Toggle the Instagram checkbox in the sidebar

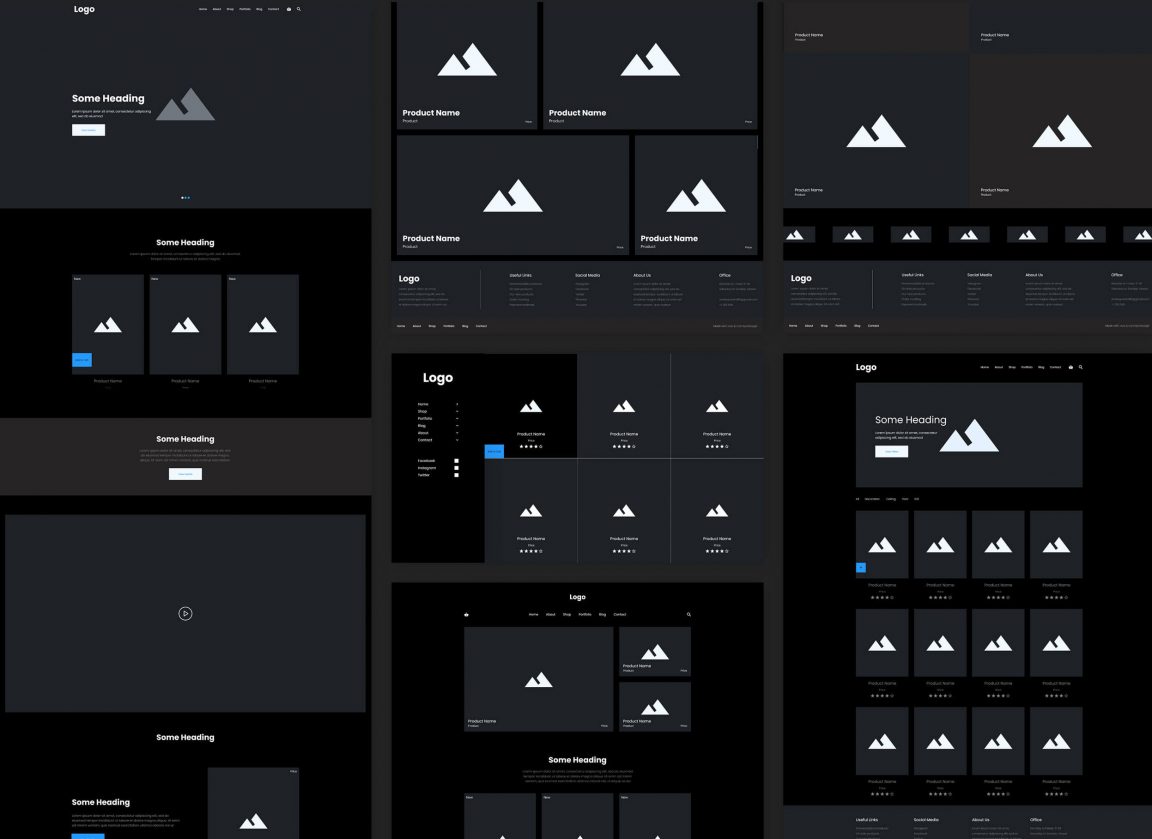click(456, 468)
